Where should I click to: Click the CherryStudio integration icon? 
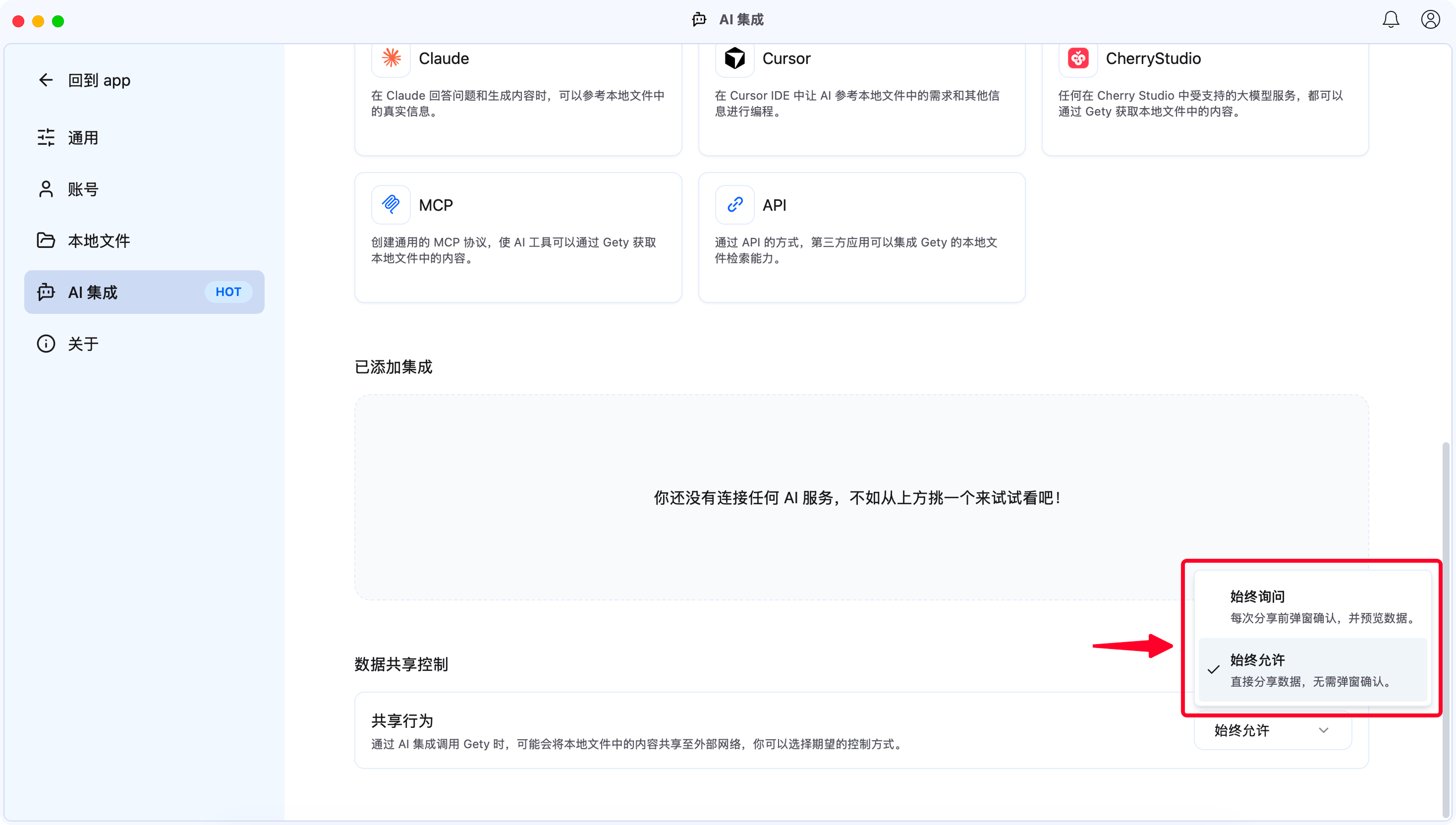click(x=1078, y=59)
